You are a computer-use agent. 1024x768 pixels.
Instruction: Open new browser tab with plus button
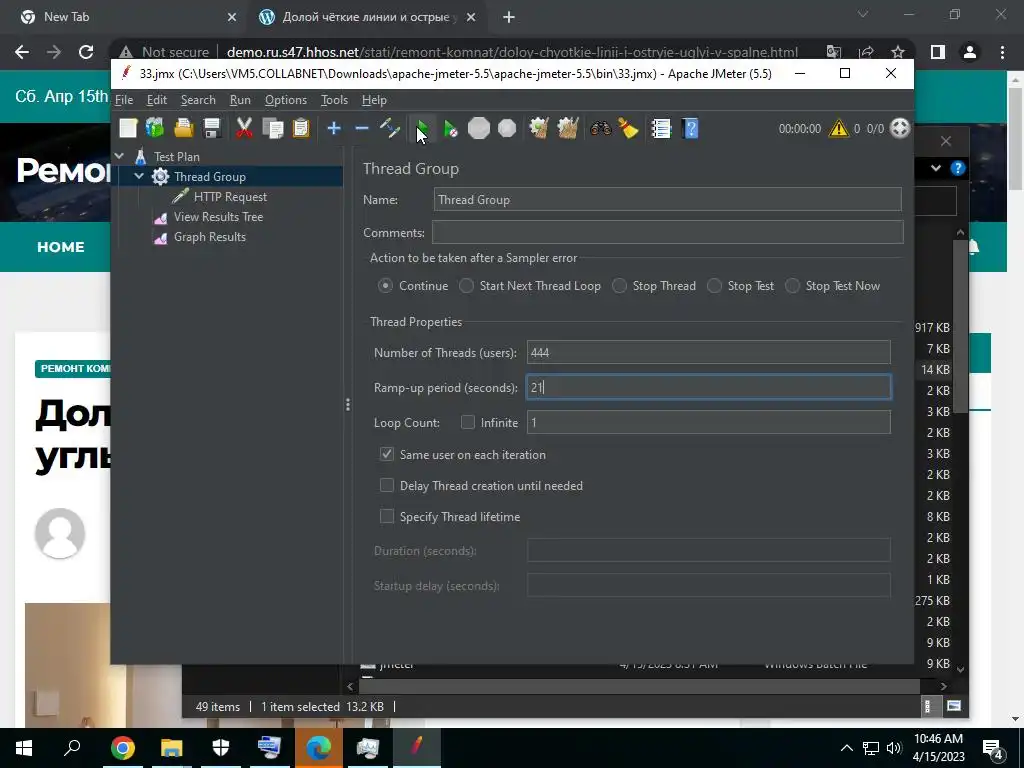pyautogui.click(x=509, y=18)
